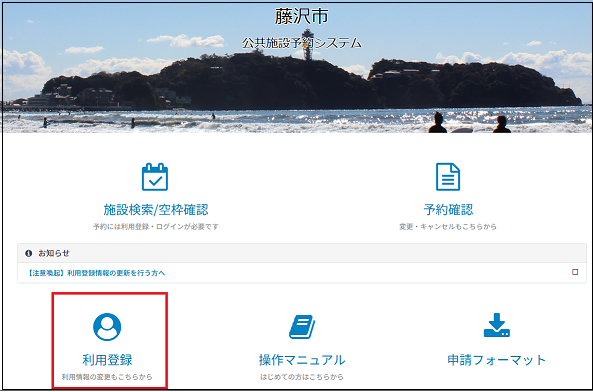Click the calendar check icon for facility search
Viewport: 593px width, 392px height.
(155, 177)
